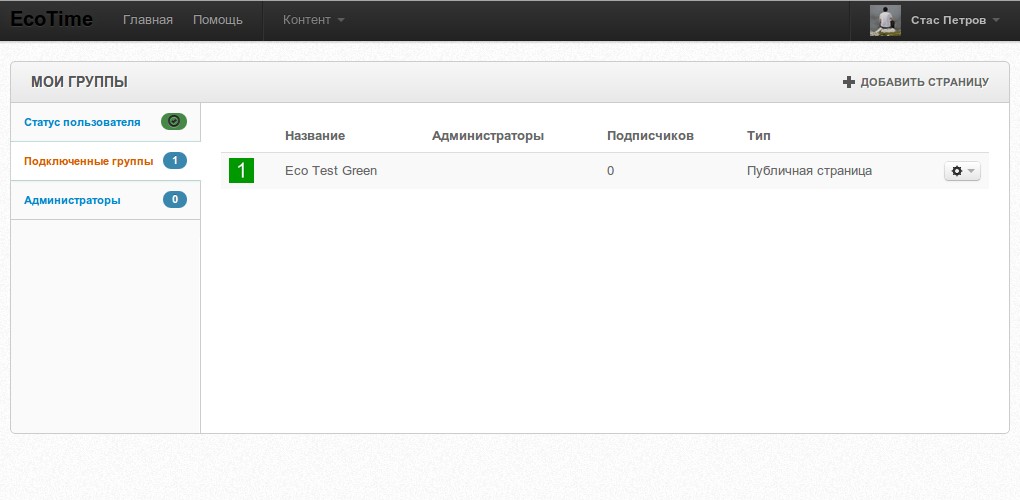Open the Eco Test Green group
Viewport: 1020px width, 500px height.
(x=331, y=171)
